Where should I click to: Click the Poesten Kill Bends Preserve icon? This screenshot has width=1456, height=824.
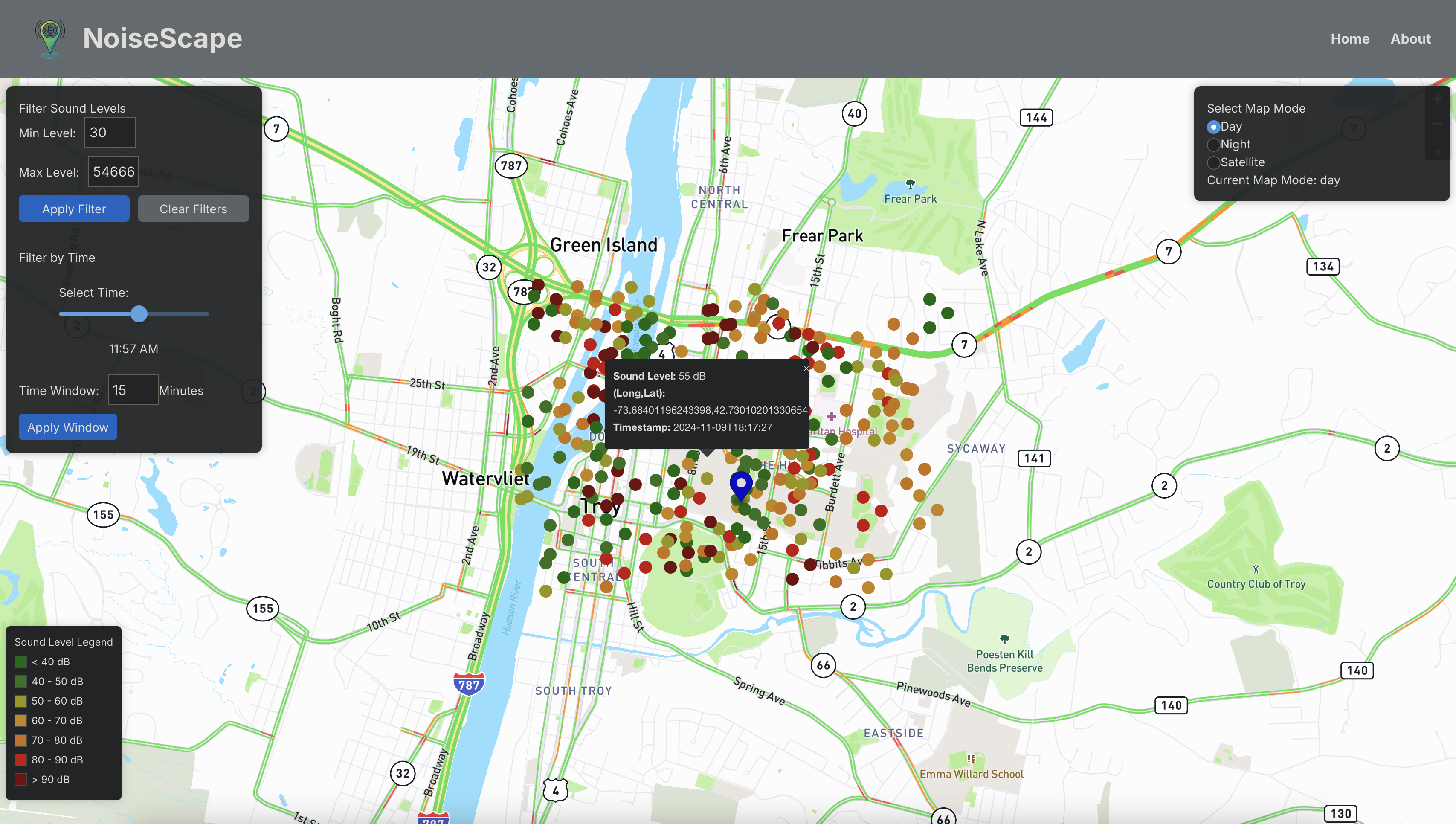pos(1004,639)
